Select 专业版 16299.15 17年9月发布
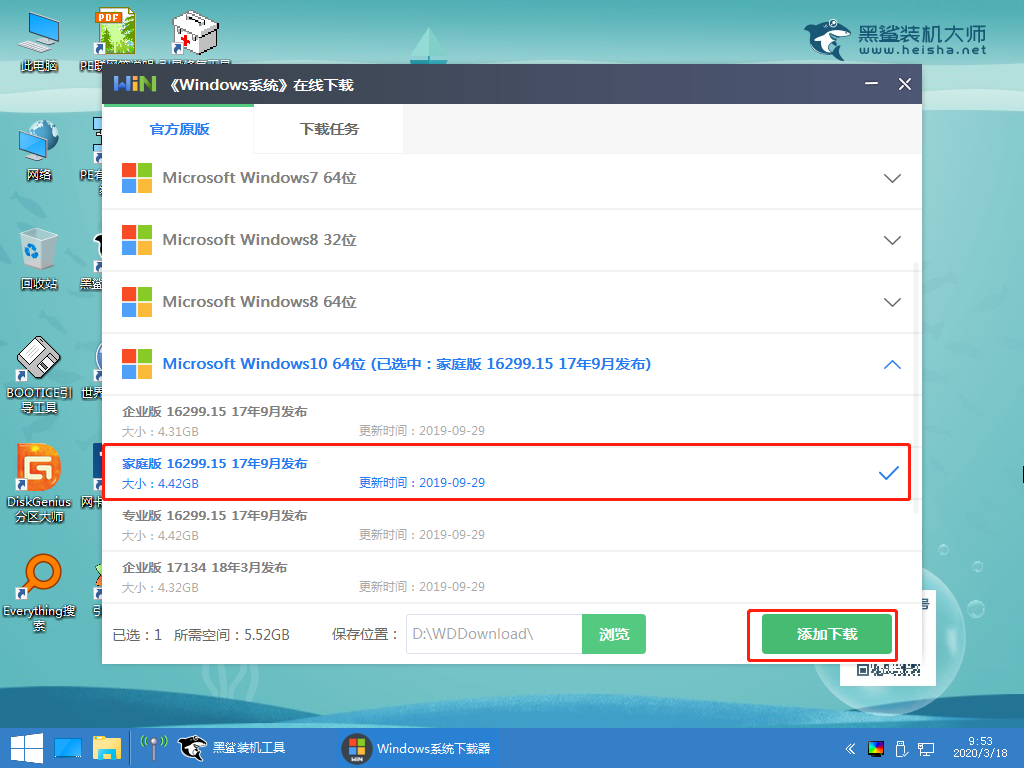This screenshot has width=1024, height=768. point(507,525)
